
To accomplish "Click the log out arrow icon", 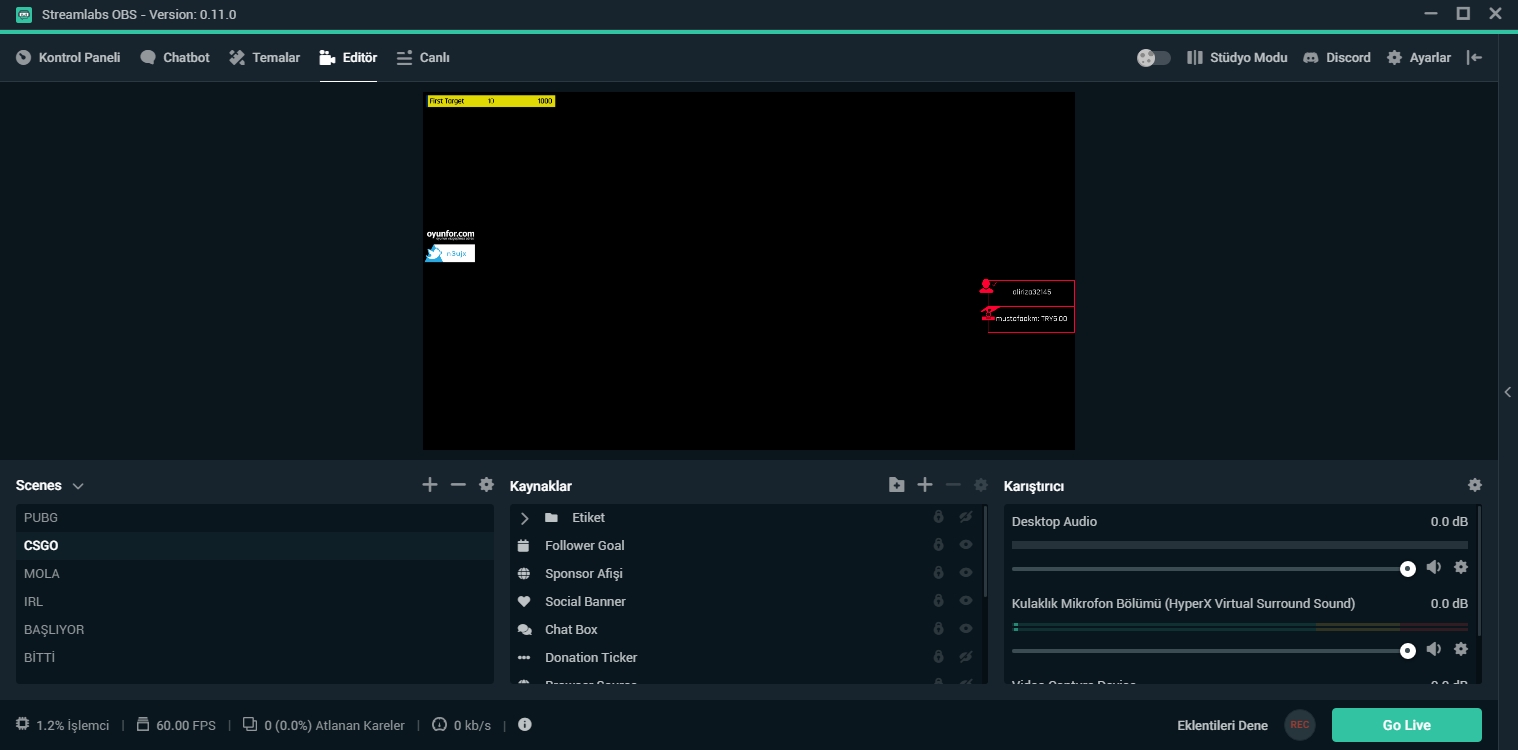I will [x=1474, y=57].
